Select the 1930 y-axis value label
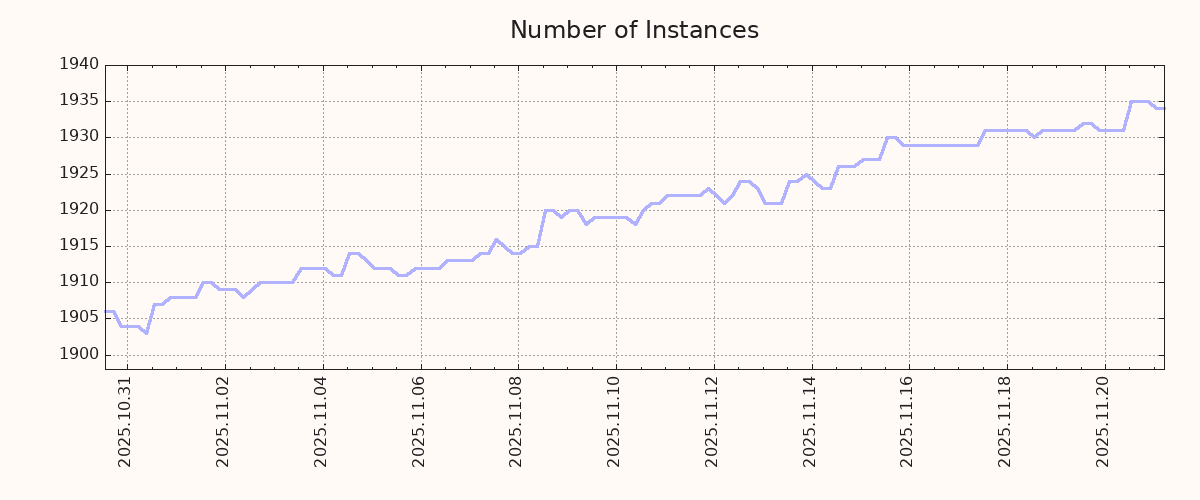This screenshot has width=1200, height=500. 79,137
